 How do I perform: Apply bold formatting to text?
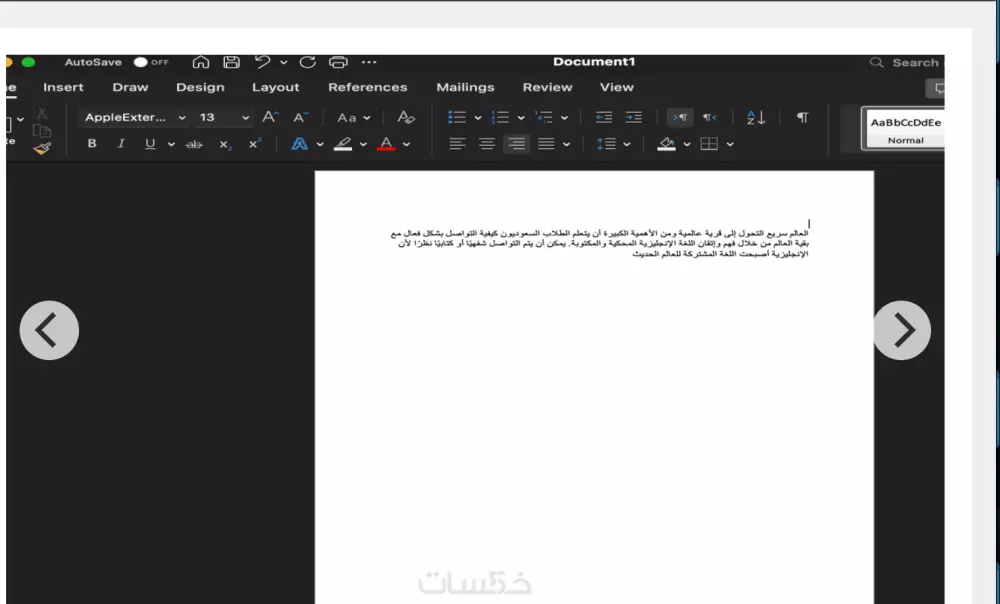pos(92,143)
